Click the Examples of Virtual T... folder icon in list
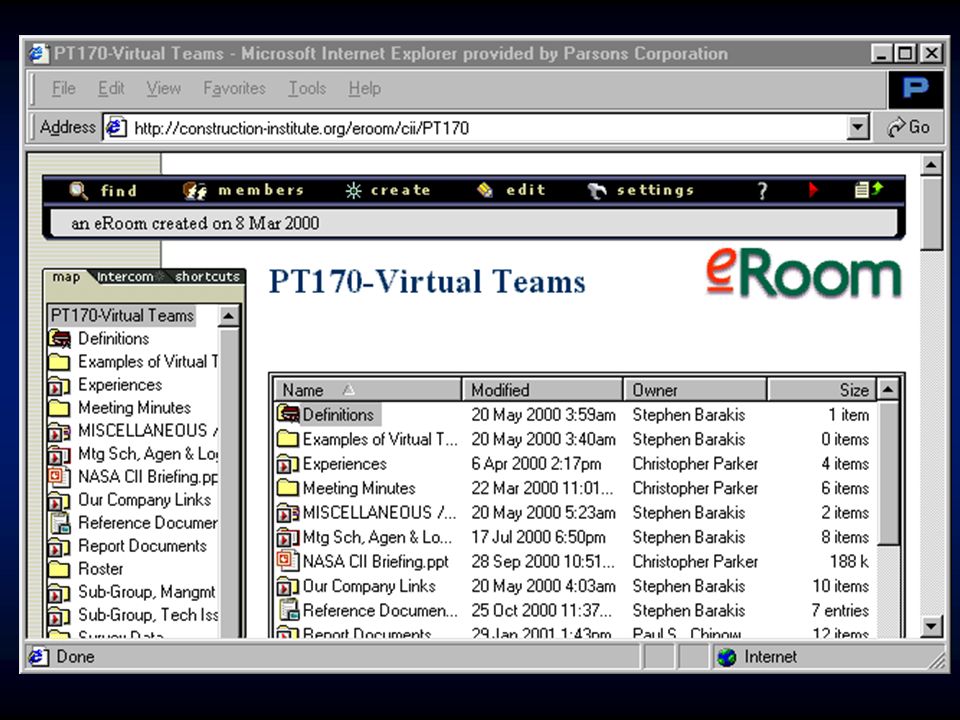The height and width of the screenshot is (720, 960). (x=287, y=439)
